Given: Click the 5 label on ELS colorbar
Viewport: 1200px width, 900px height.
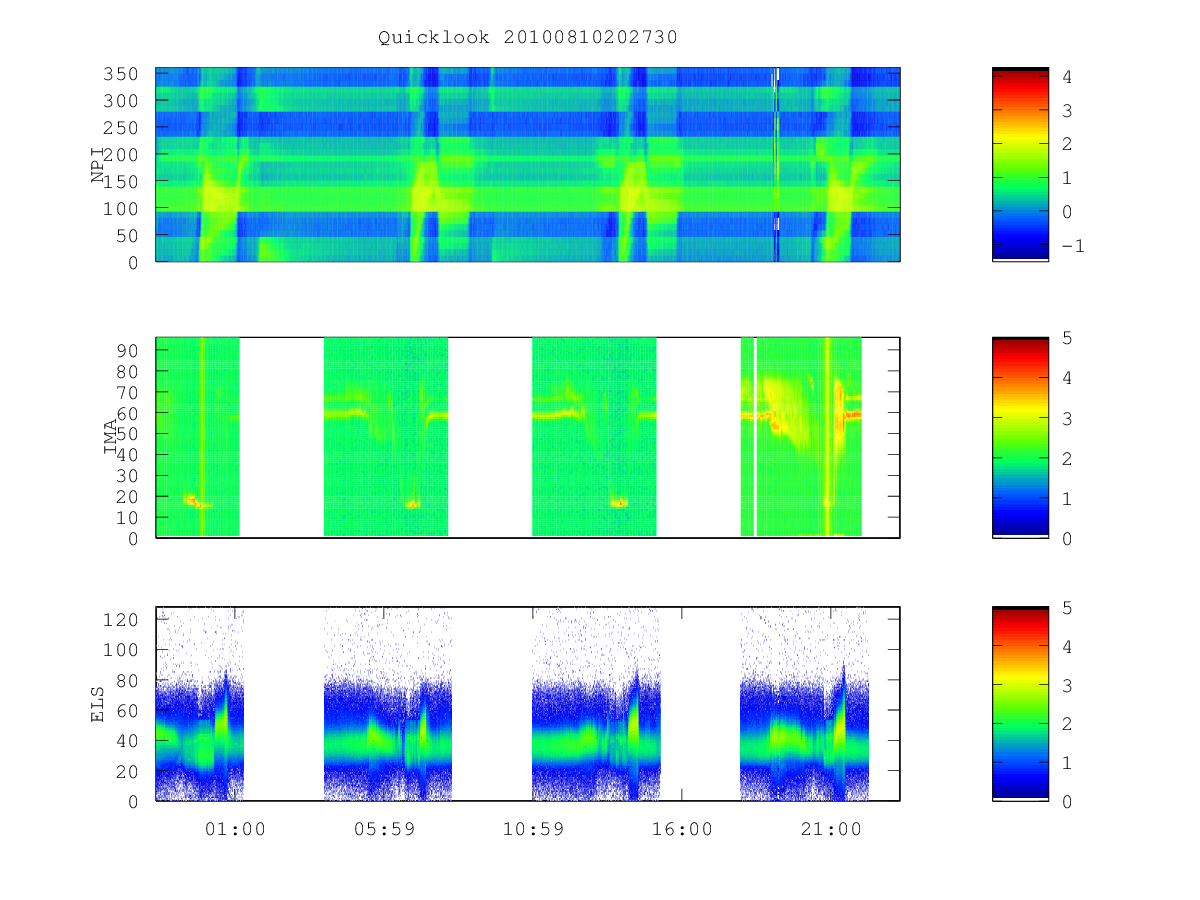Looking at the screenshot, I should pos(1066,608).
